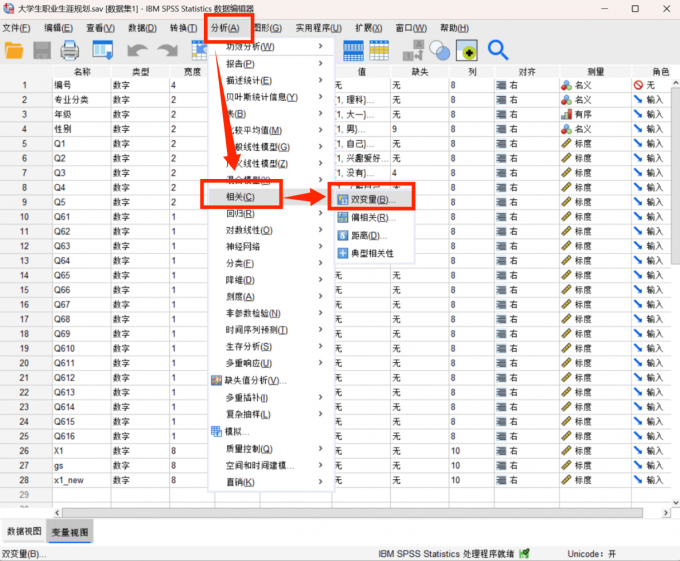Screen dimensions: 680x561
Task: Click the Undo arrow icon
Action: coord(137,51)
